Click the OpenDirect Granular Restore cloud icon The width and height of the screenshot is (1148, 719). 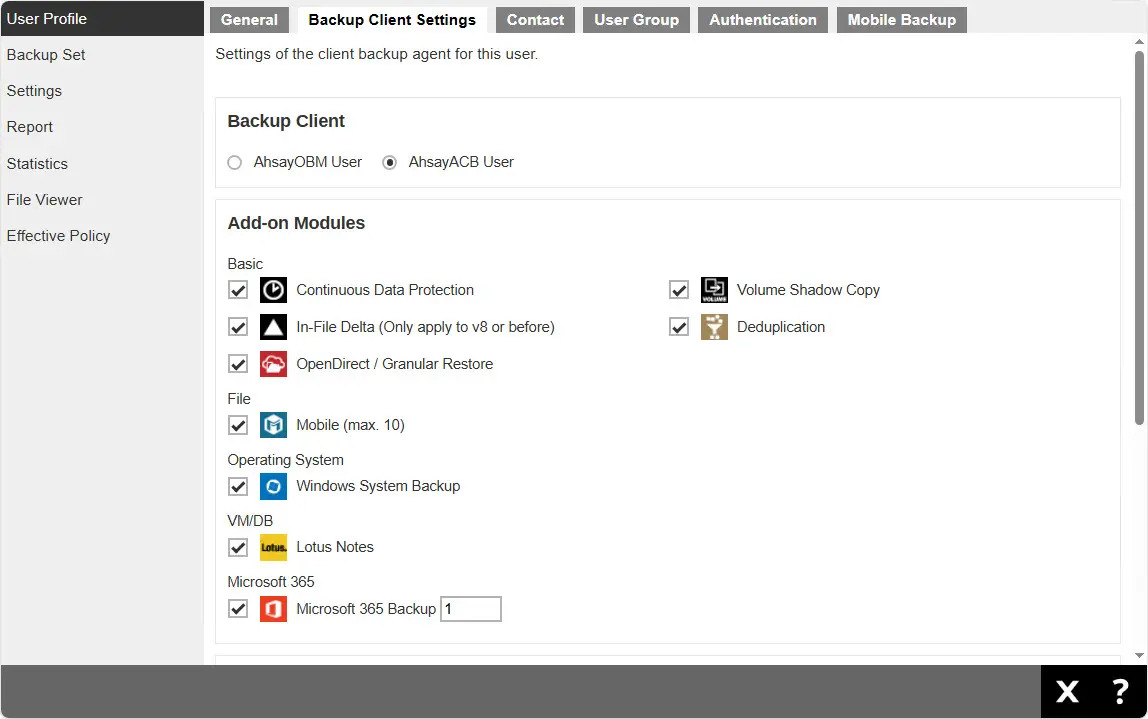273,364
